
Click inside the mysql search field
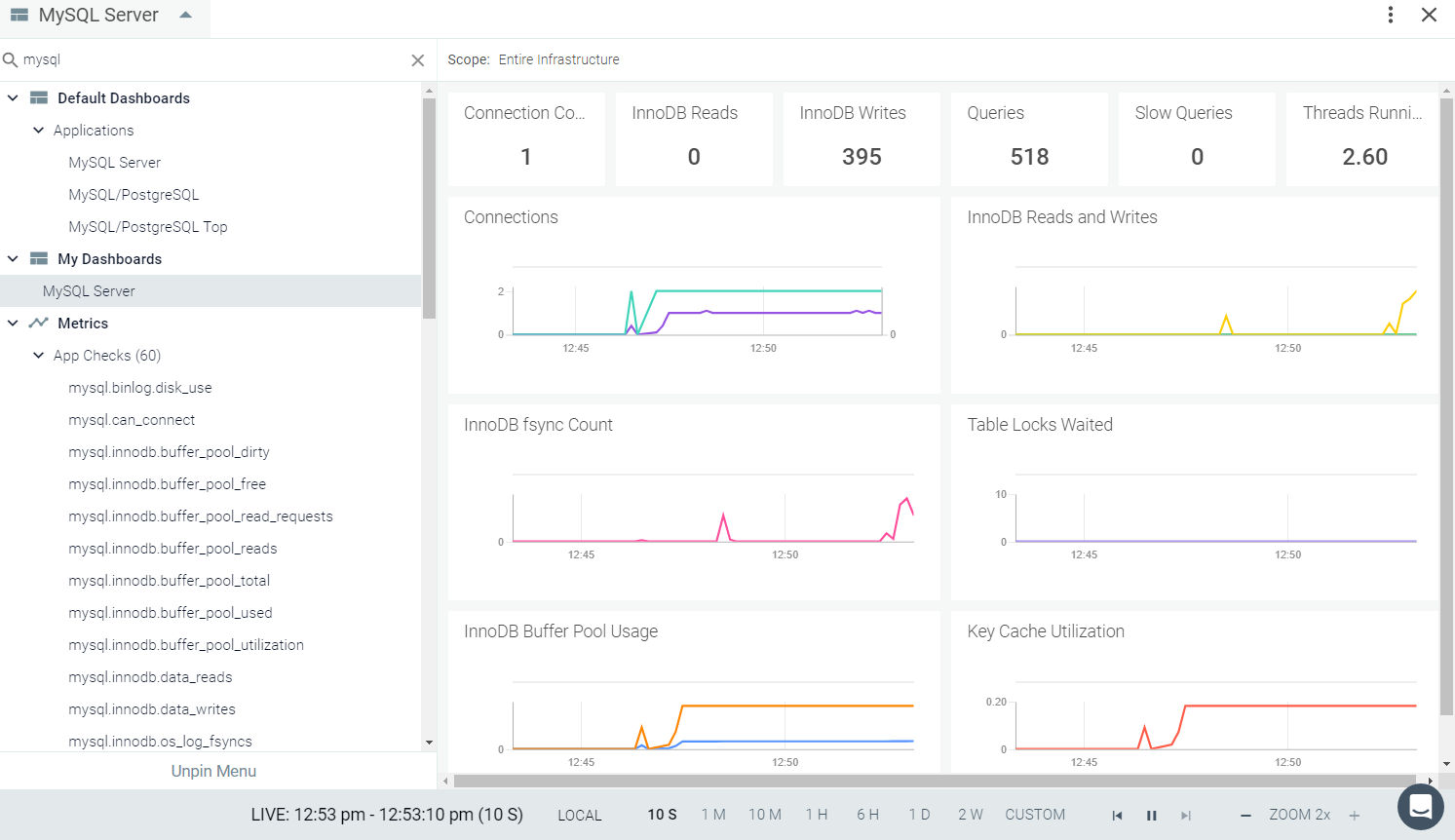click(x=212, y=59)
